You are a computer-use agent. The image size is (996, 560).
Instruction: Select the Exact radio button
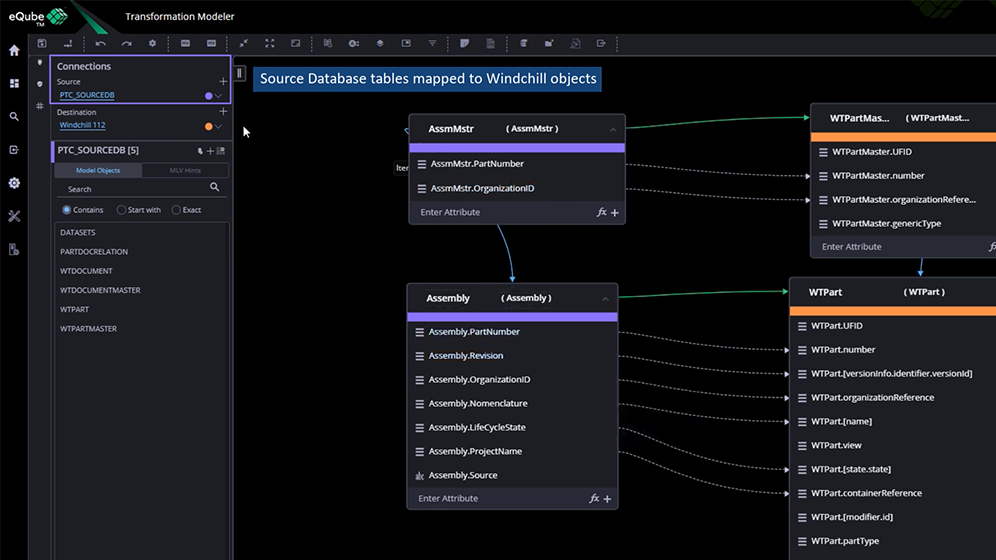point(176,210)
